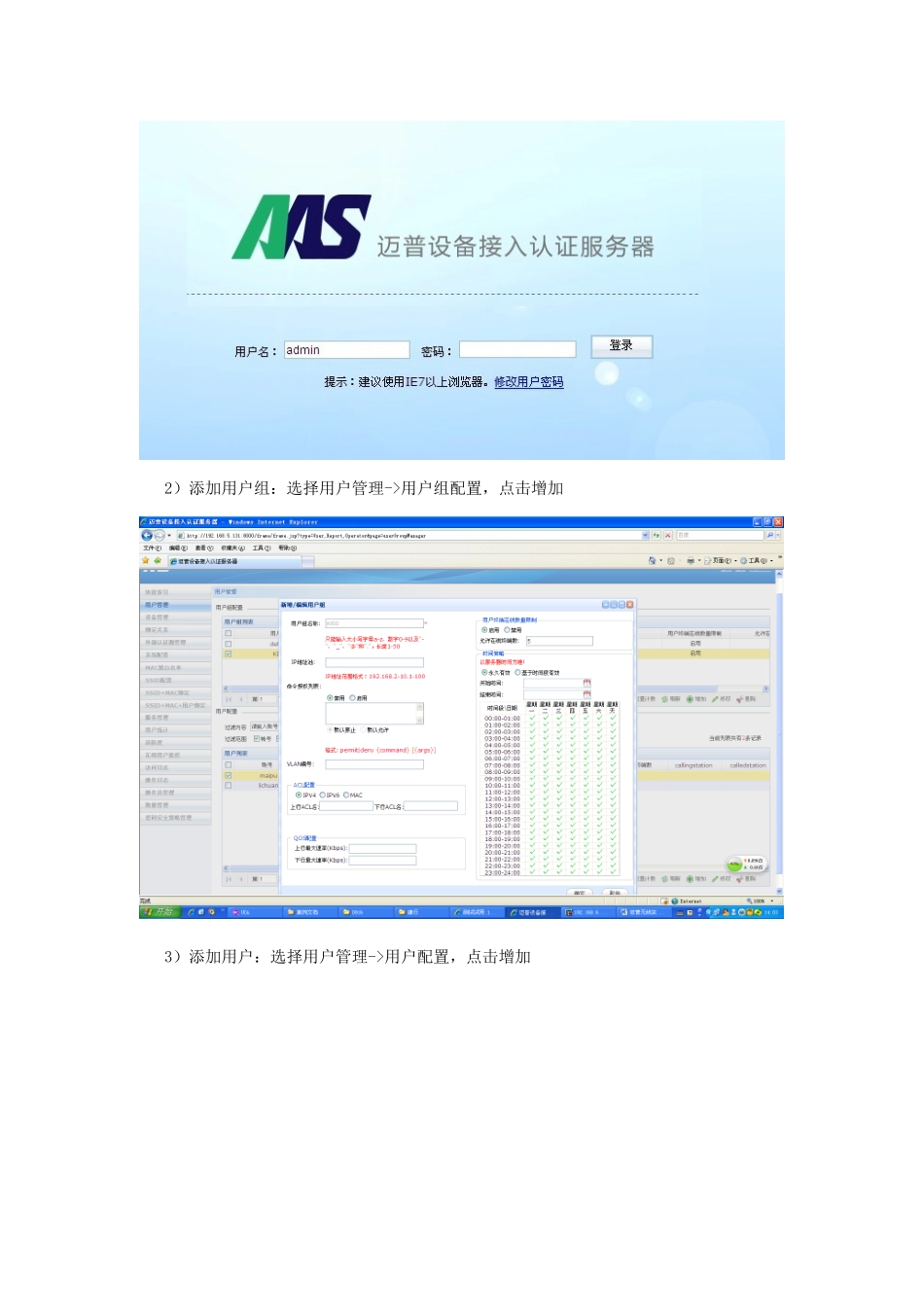Toggle the maipu row checkbox in 用户列表
The width and height of the screenshot is (924, 1307).
tap(228, 775)
